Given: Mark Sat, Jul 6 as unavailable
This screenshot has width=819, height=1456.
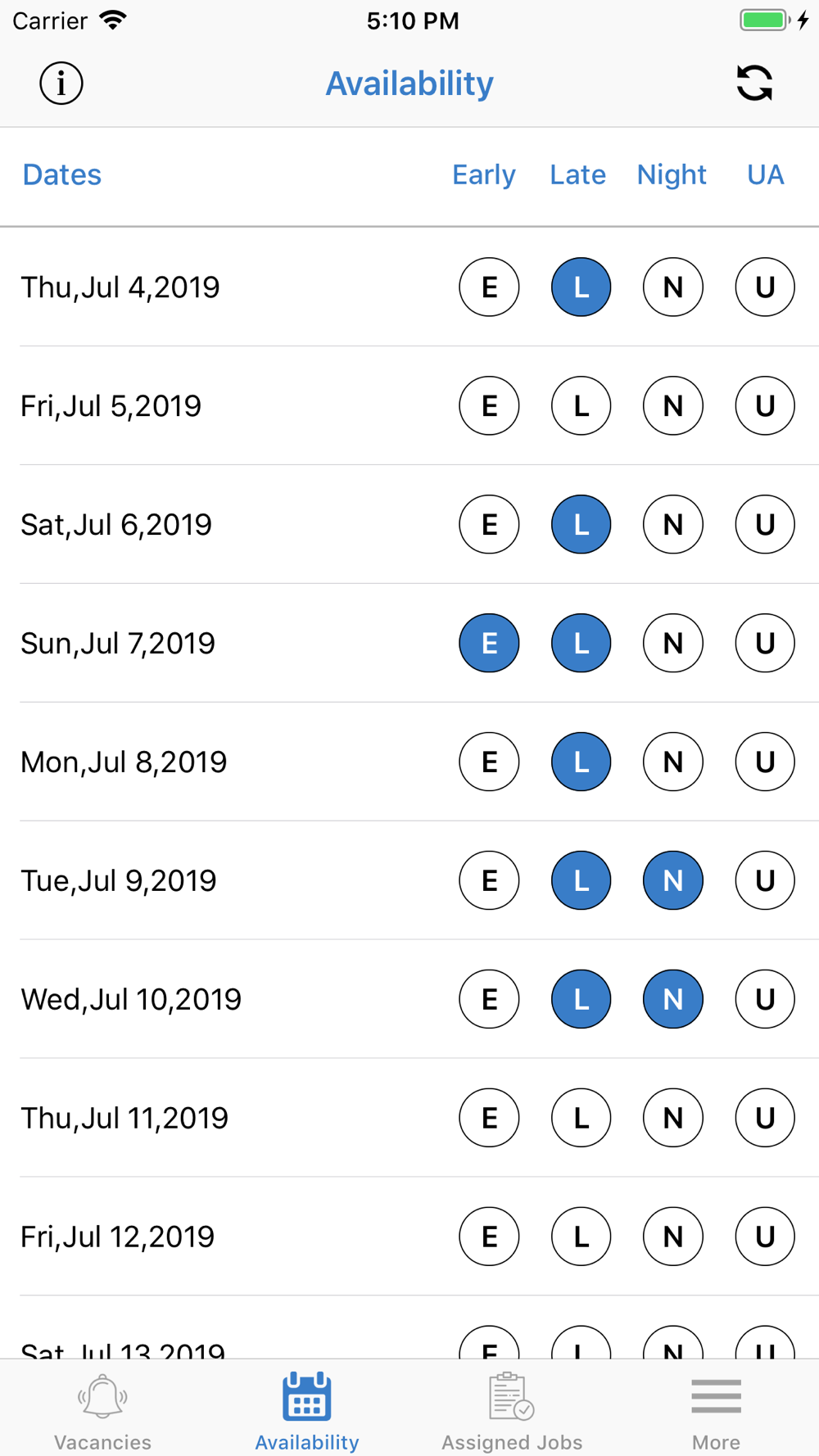Looking at the screenshot, I should (765, 525).
